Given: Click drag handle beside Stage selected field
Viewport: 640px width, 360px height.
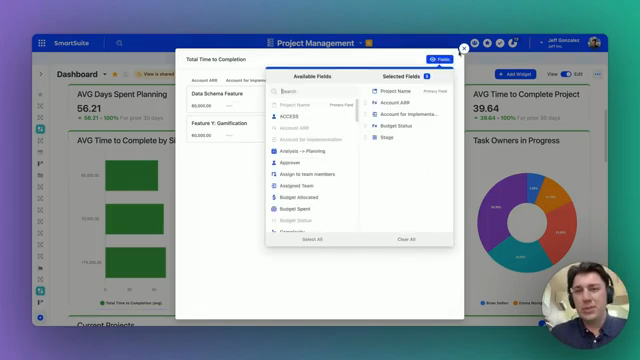Looking at the screenshot, I should click(x=365, y=138).
